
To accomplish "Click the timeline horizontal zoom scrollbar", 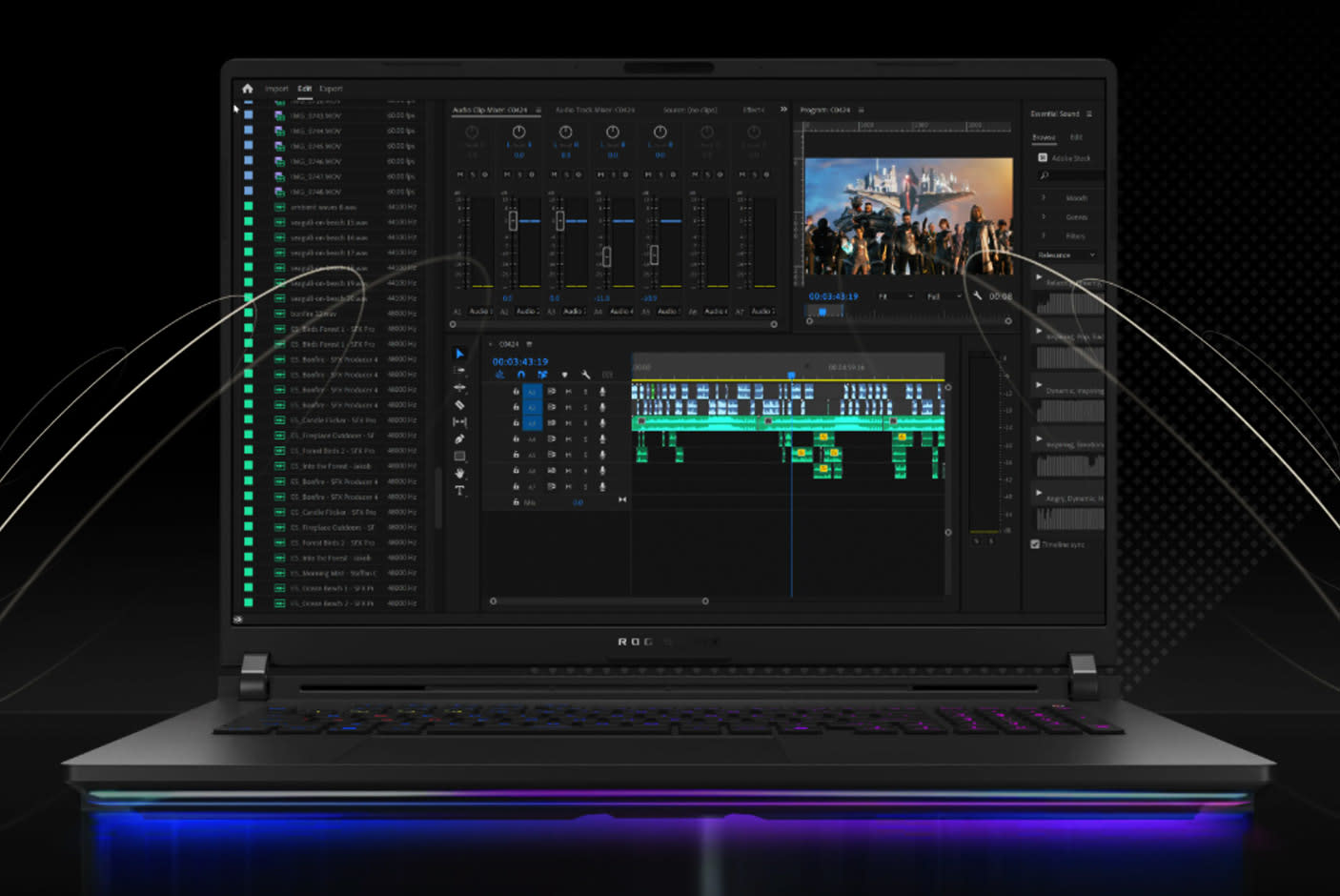I will 599,601.
